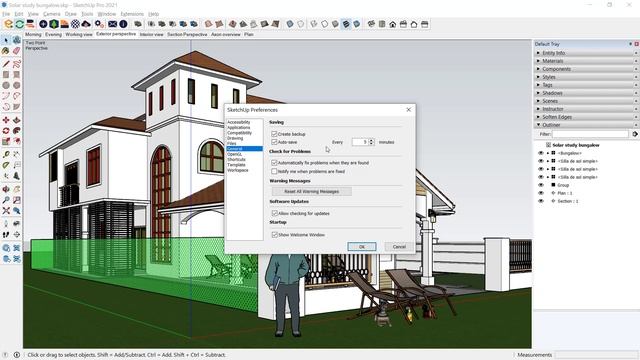Click the auto-save minutes input field

click(360, 142)
